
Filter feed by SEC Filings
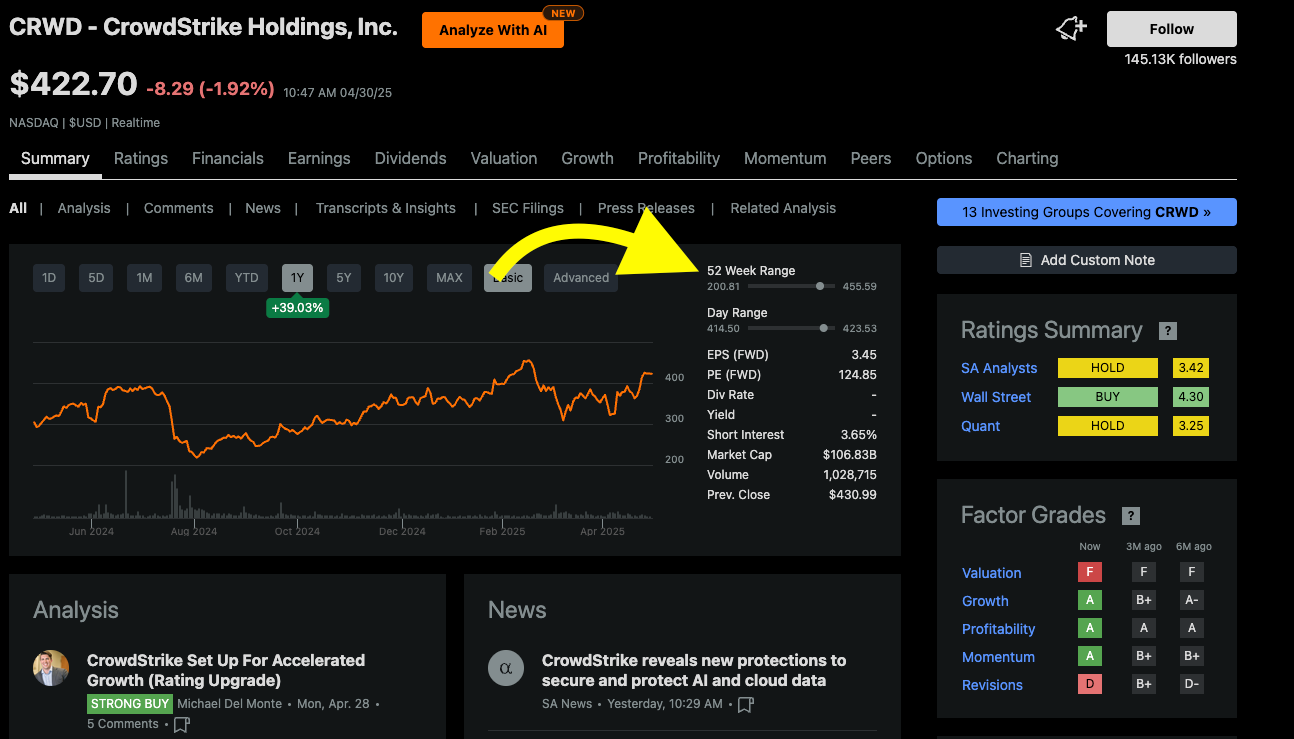pyautogui.click(x=528, y=208)
